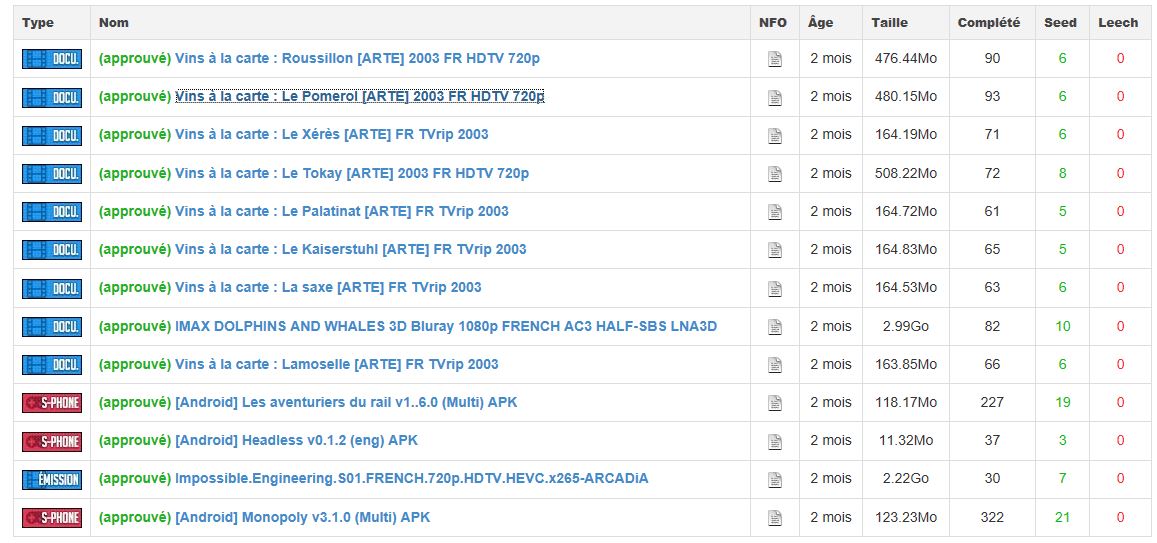
Task: Open Impossible.Engineering.S01 torrent link
Action: point(411,478)
